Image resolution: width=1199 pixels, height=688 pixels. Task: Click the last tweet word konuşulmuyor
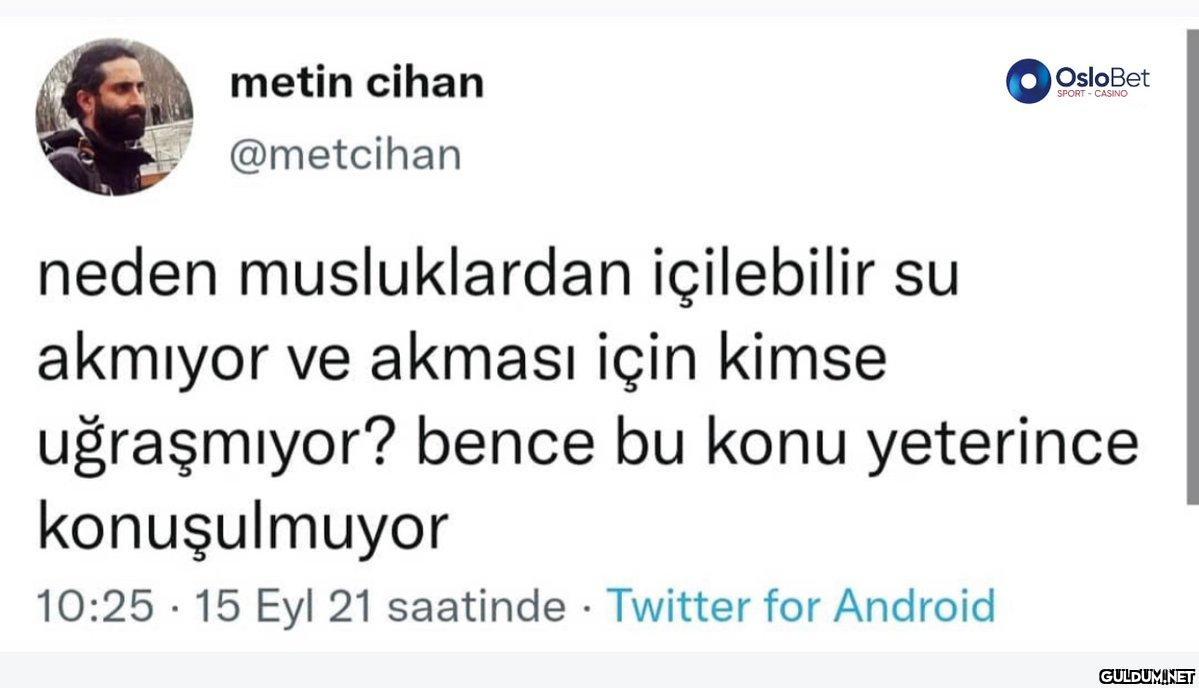coord(241,530)
